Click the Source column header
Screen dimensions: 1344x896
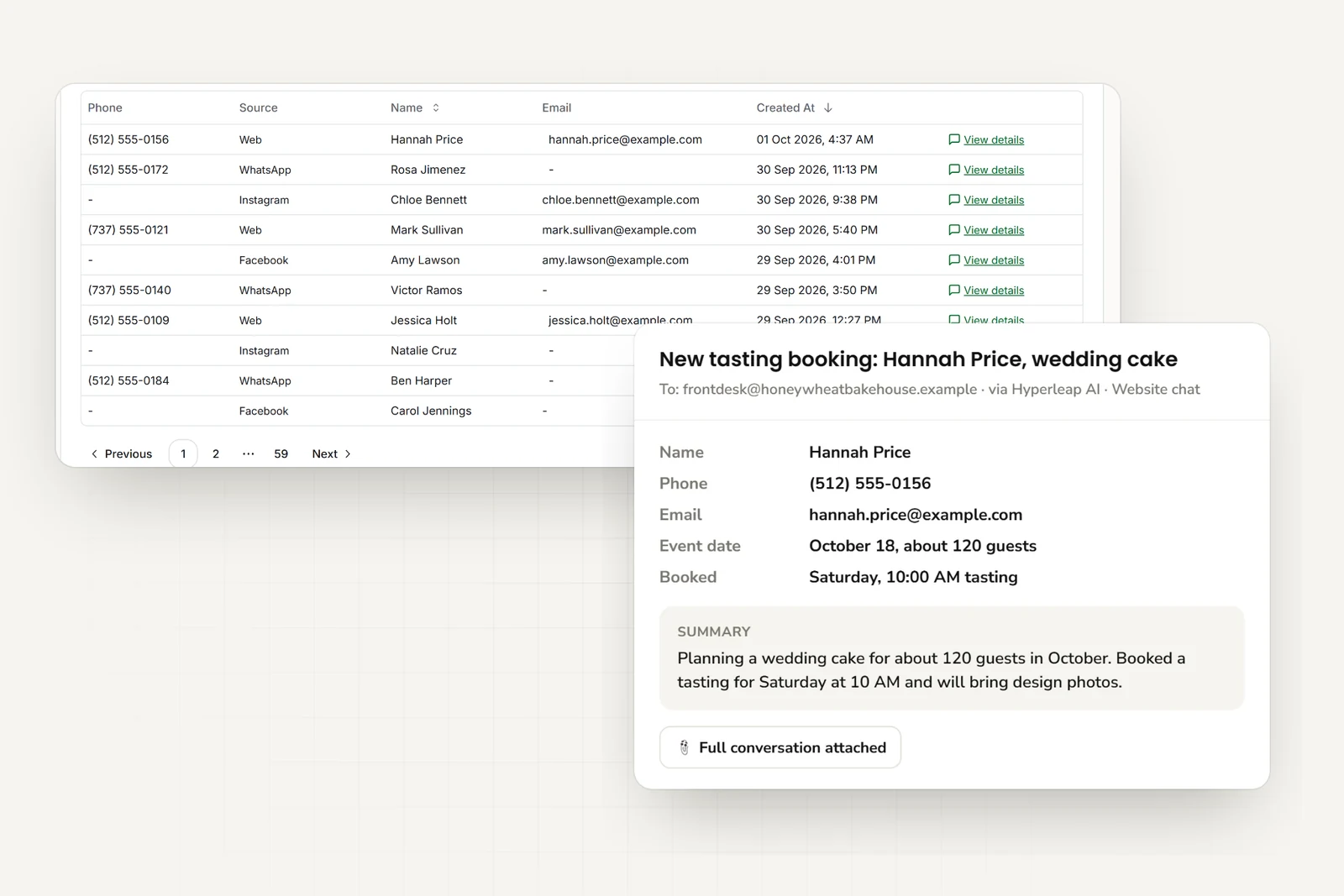[x=258, y=107]
